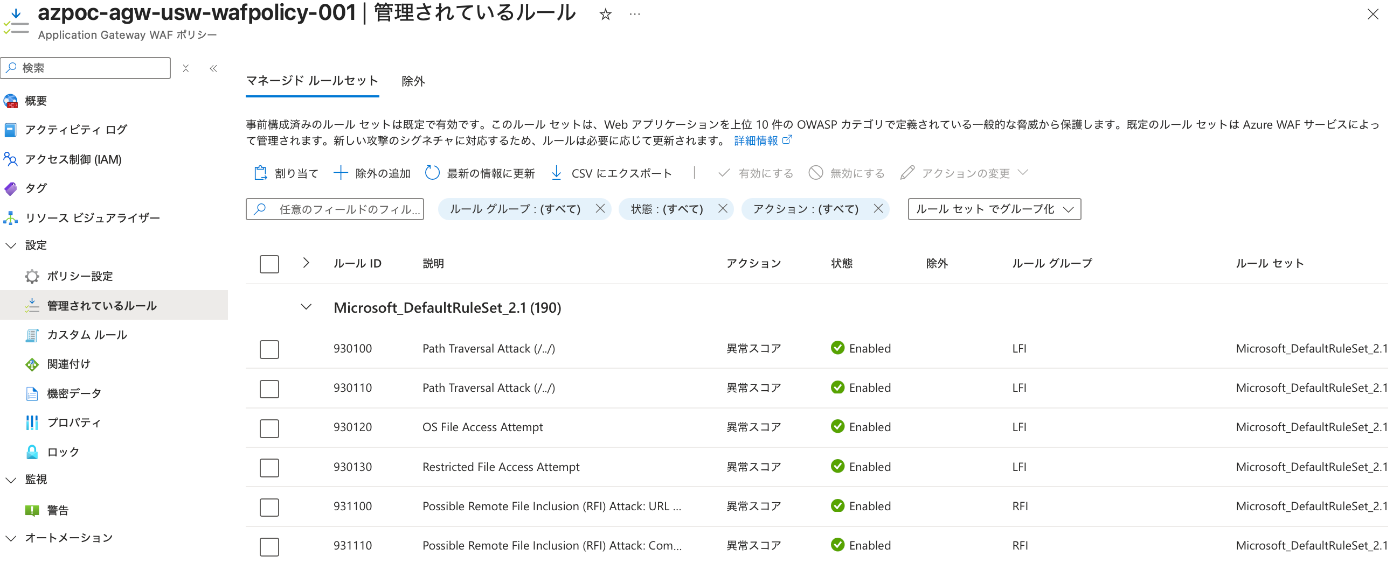Click 除外の追加 plus button
Screen dimensions: 1400x563
[x=372, y=173]
